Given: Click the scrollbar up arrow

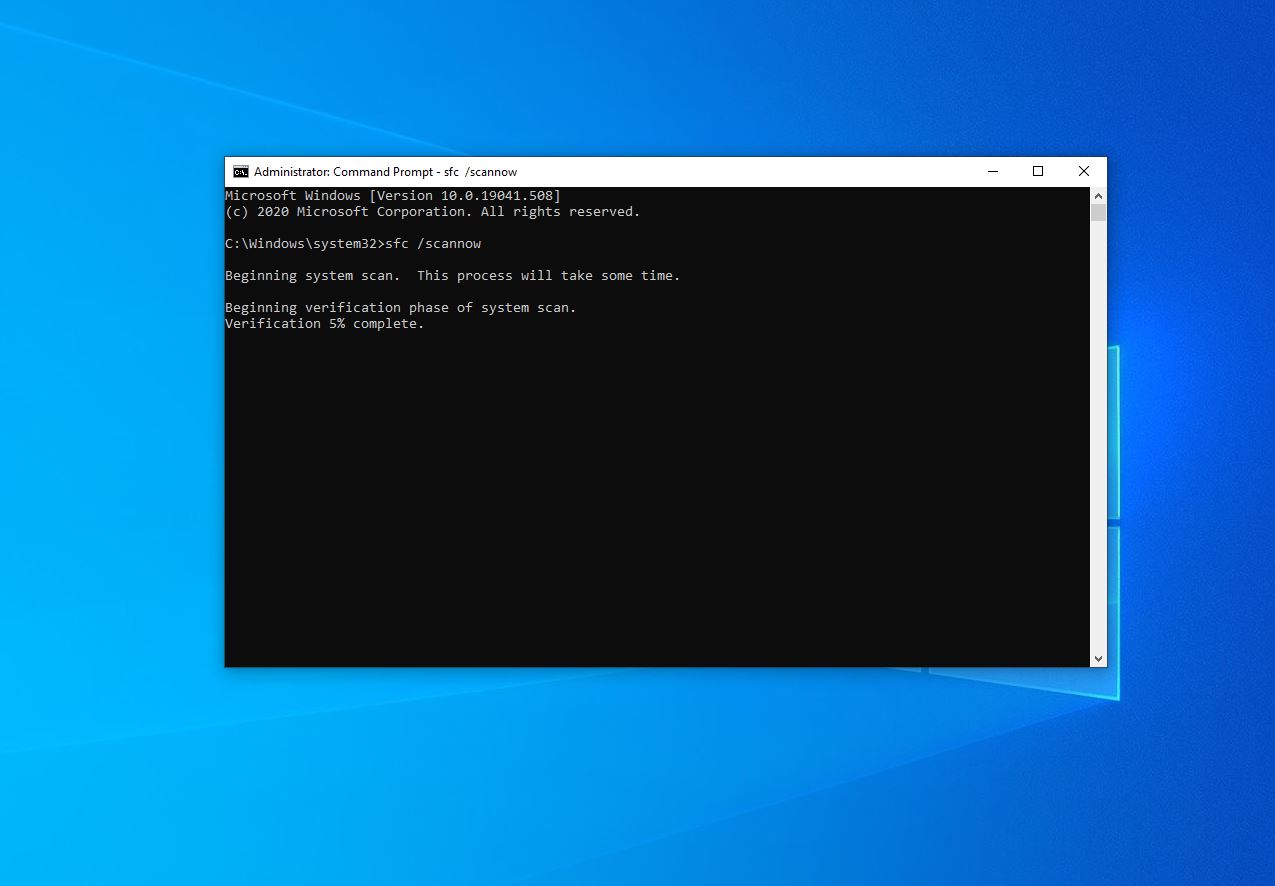Looking at the screenshot, I should click(x=1098, y=195).
